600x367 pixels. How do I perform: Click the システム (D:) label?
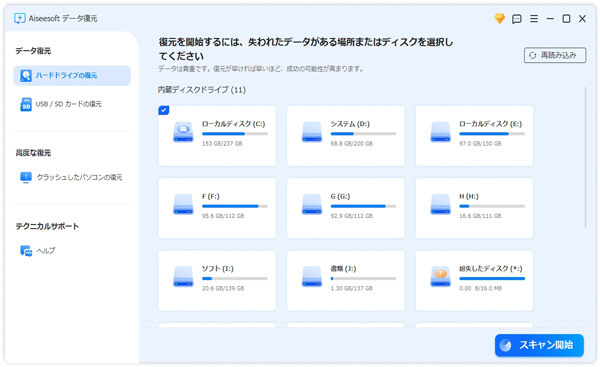click(x=350, y=124)
